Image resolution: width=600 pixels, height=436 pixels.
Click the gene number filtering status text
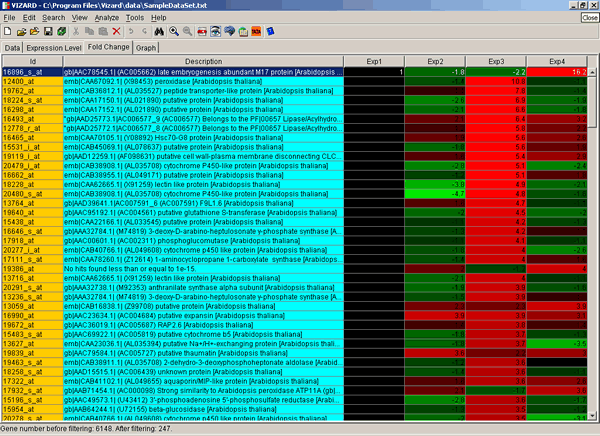86,429
